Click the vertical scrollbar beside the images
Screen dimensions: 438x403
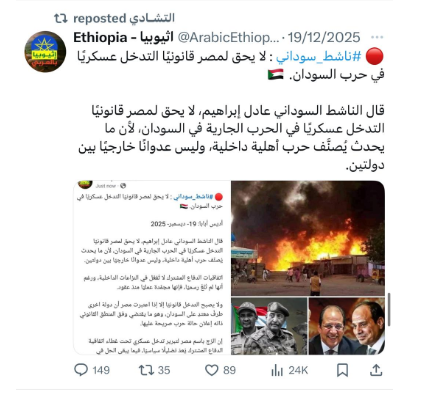pyautogui.click(x=389, y=310)
